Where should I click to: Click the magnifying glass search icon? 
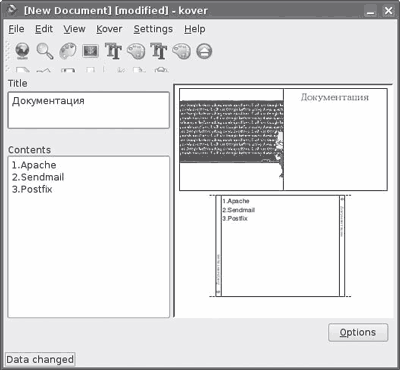(x=45, y=51)
